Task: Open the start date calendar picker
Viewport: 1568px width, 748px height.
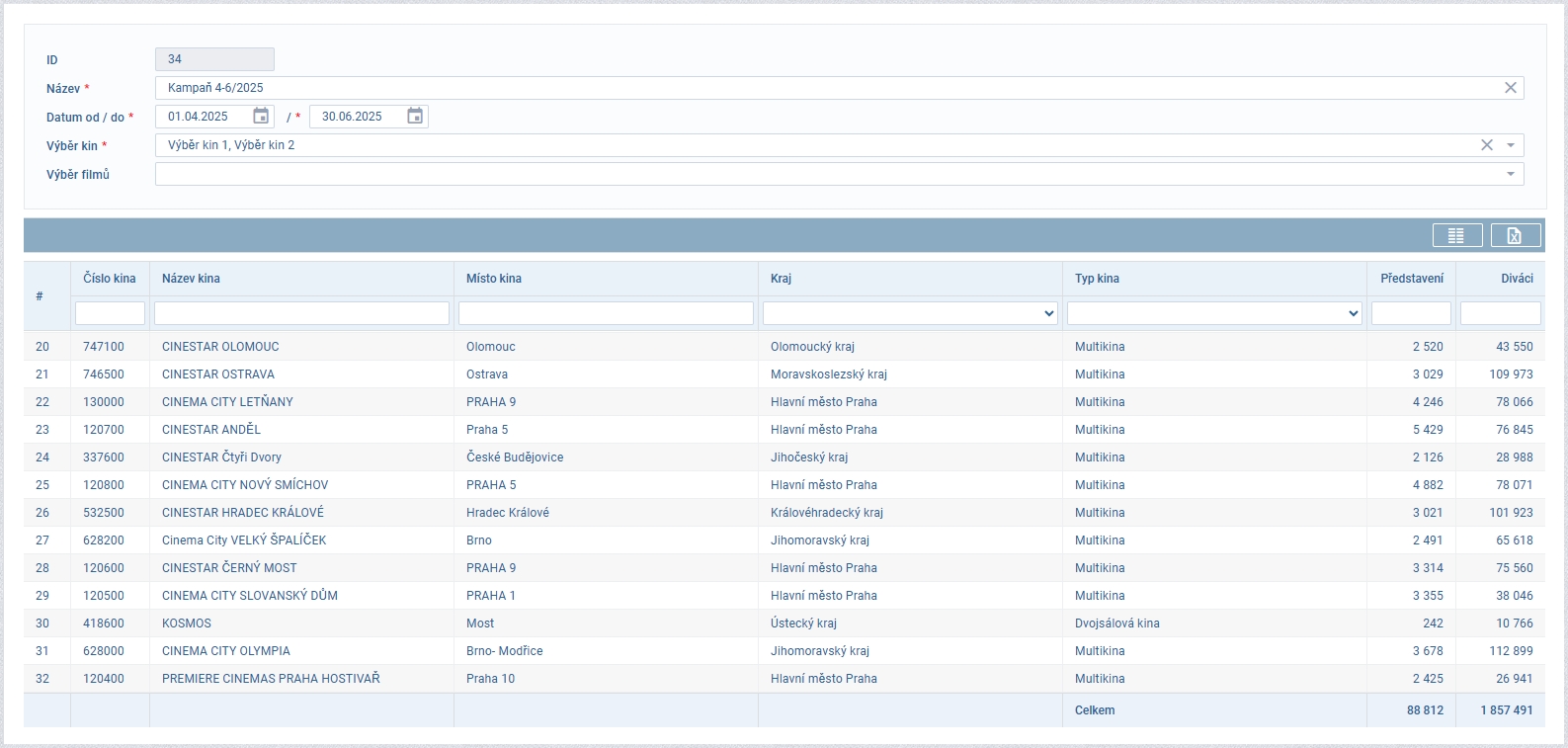Action: click(x=261, y=117)
